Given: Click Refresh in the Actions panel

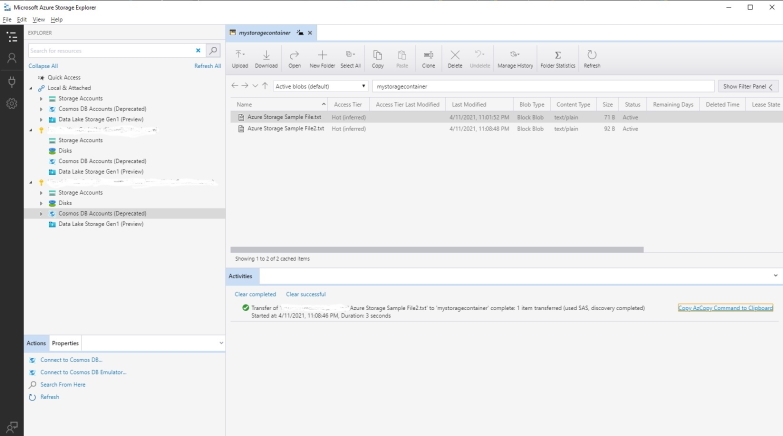Looking at the screenshot, I should pos(49,397).
